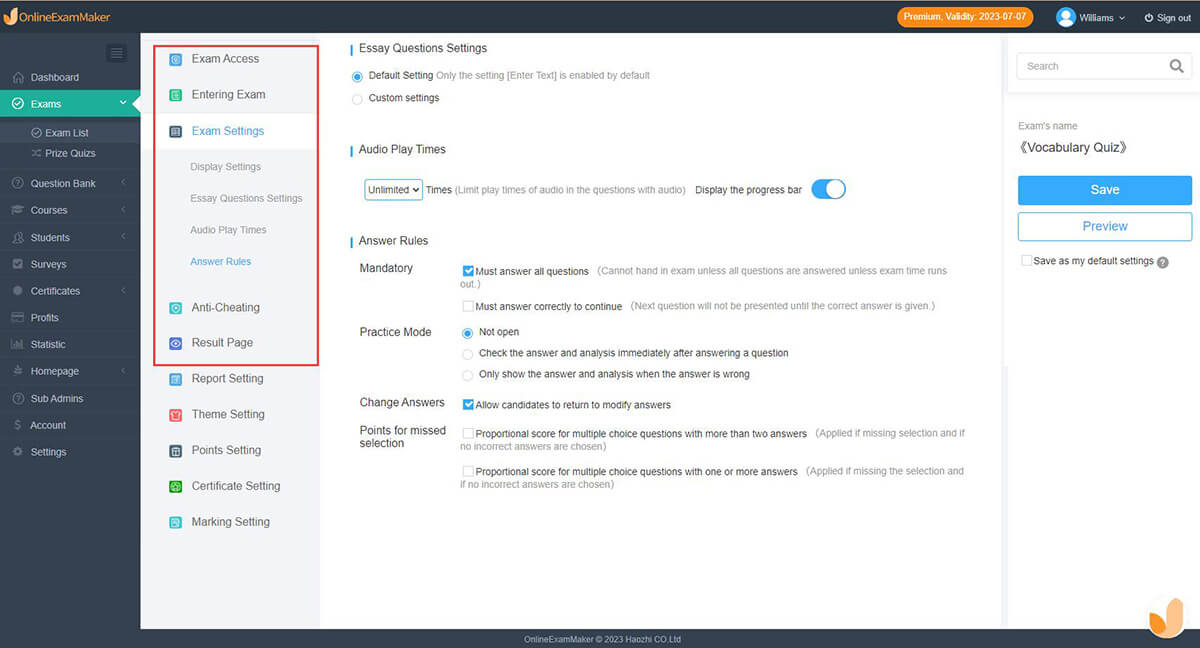Switch to Exam List tab

tap(69, 130)
